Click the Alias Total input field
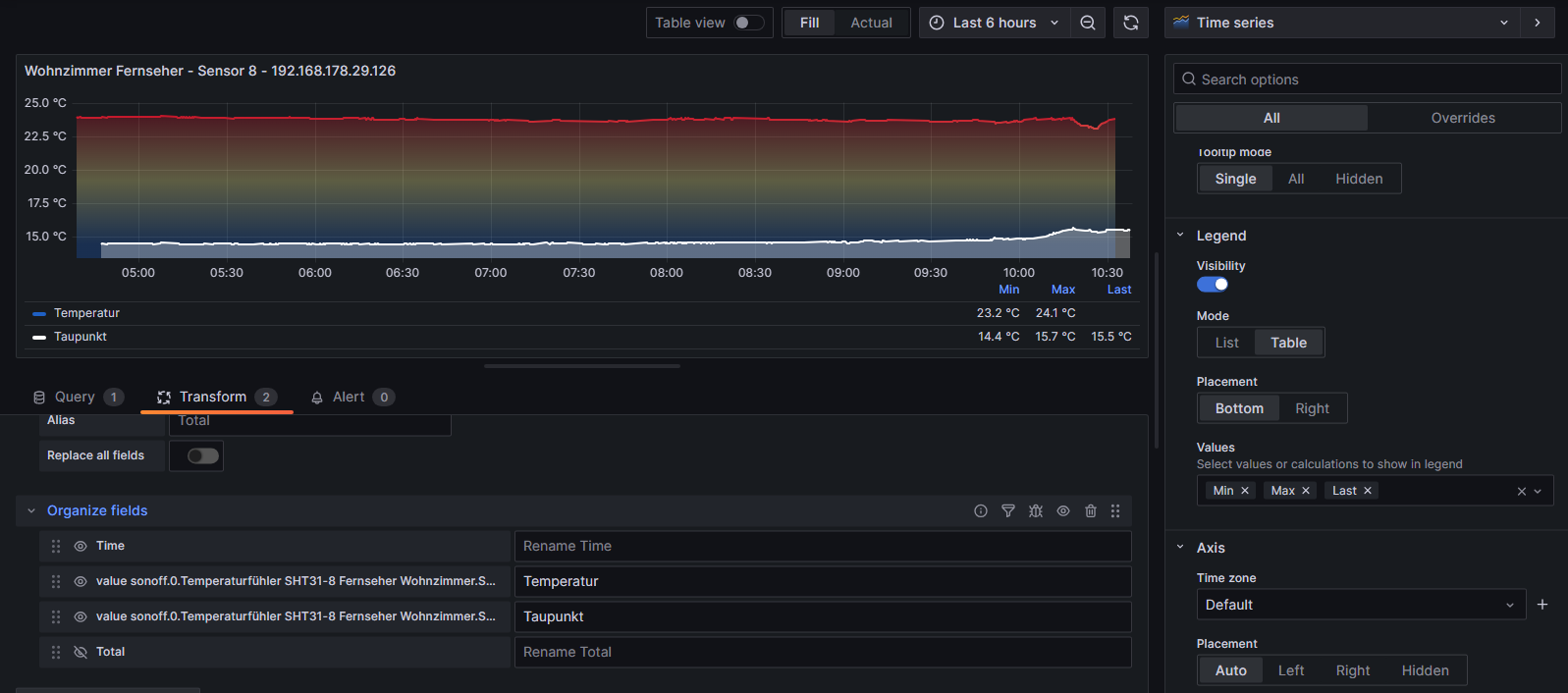The image size is (1568, 693). [310, 423]
